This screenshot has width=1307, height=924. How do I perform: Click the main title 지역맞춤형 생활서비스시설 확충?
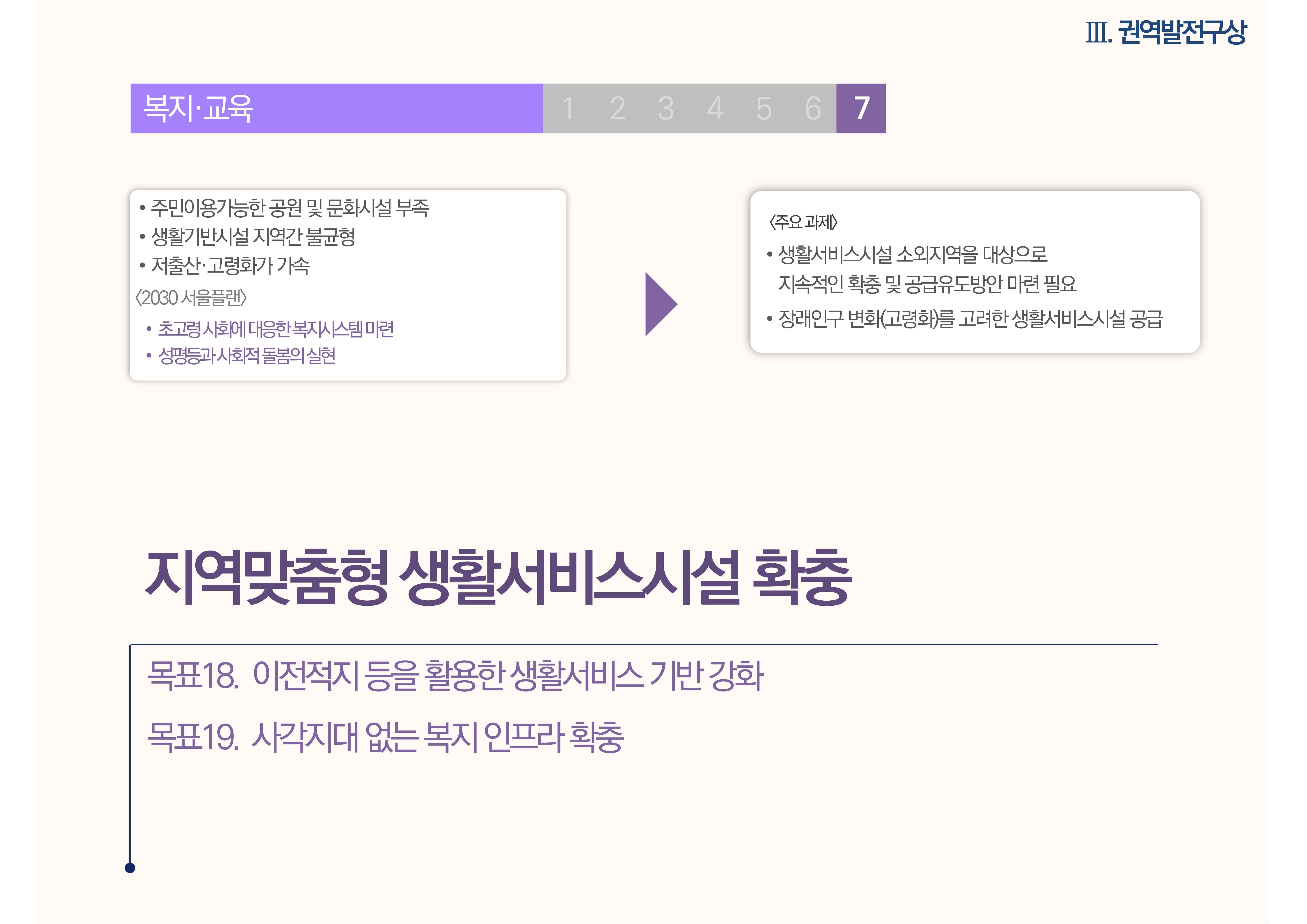pos(499,577)
